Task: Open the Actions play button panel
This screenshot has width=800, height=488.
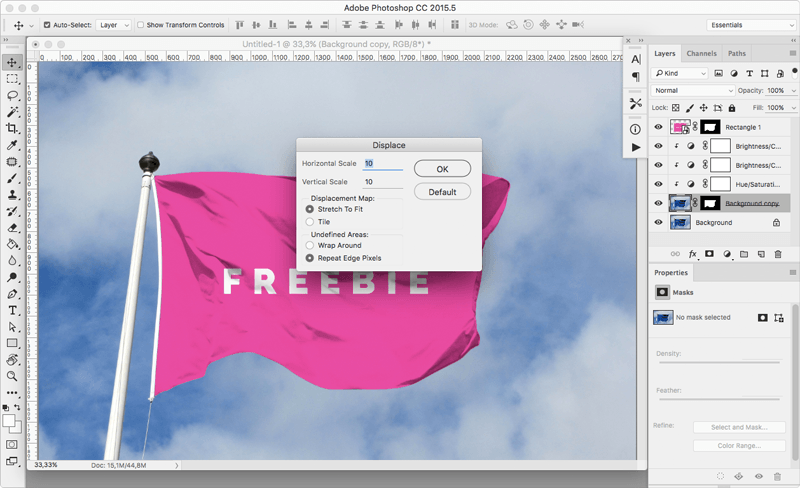Action: [x=636, y=147]
